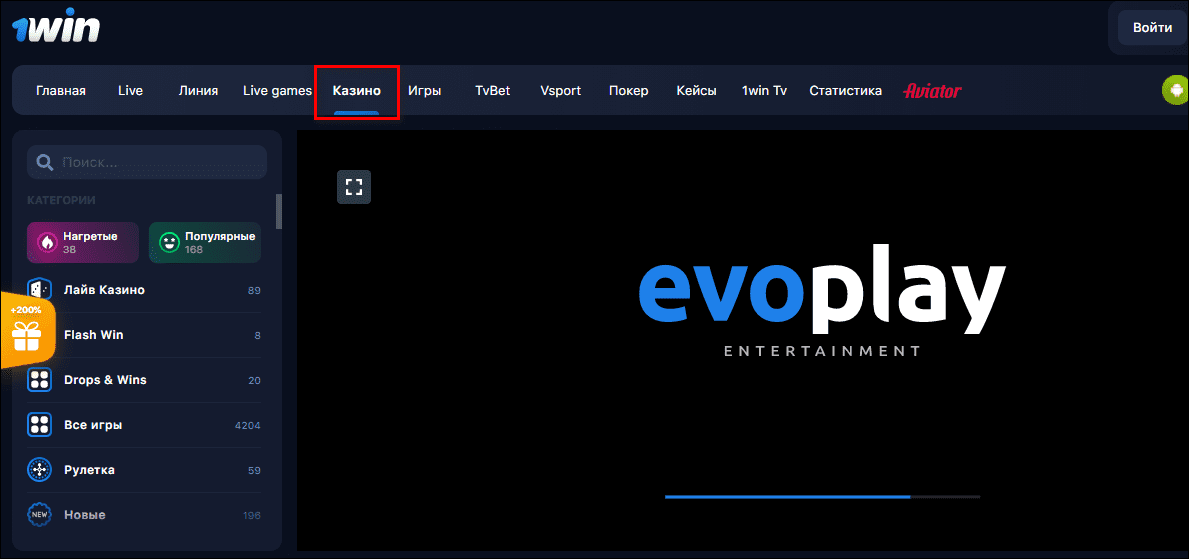The height and width of the screenshot is (559, 1189).
Task: Open the TvBet section
Action: coord(493,91)
